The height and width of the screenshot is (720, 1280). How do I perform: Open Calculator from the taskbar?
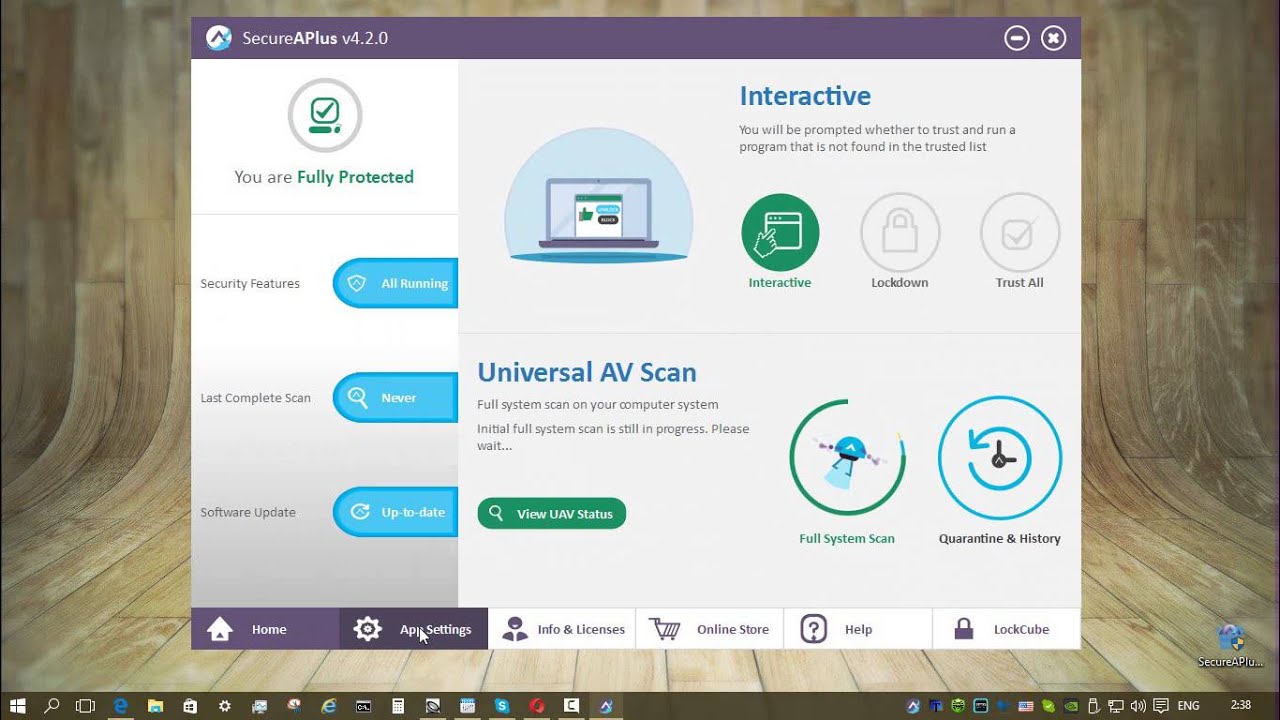coord(398,705)
